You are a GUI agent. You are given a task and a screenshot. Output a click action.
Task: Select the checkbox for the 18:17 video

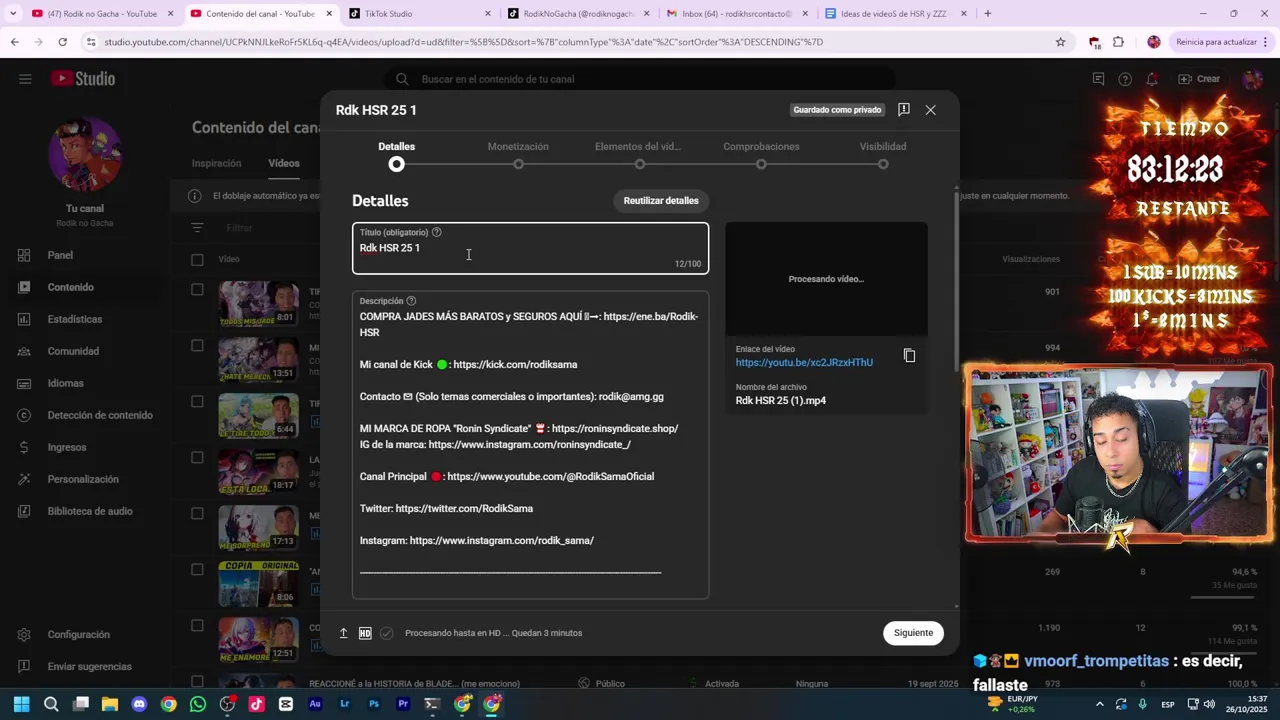pyautogui.click(x=197, y=458)
